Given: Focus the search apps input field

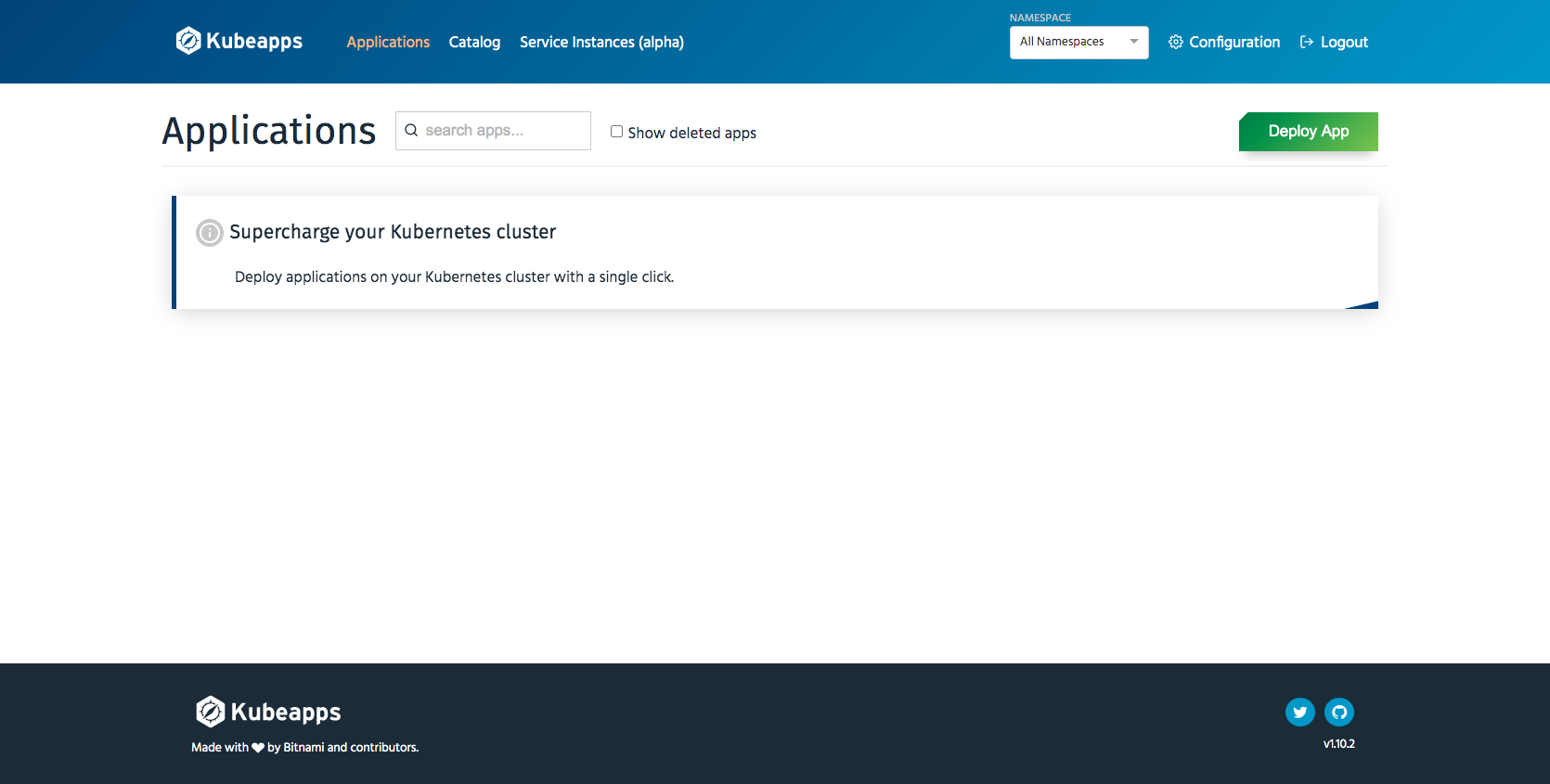Looking at the screenshot, I should tap(493, 131).
